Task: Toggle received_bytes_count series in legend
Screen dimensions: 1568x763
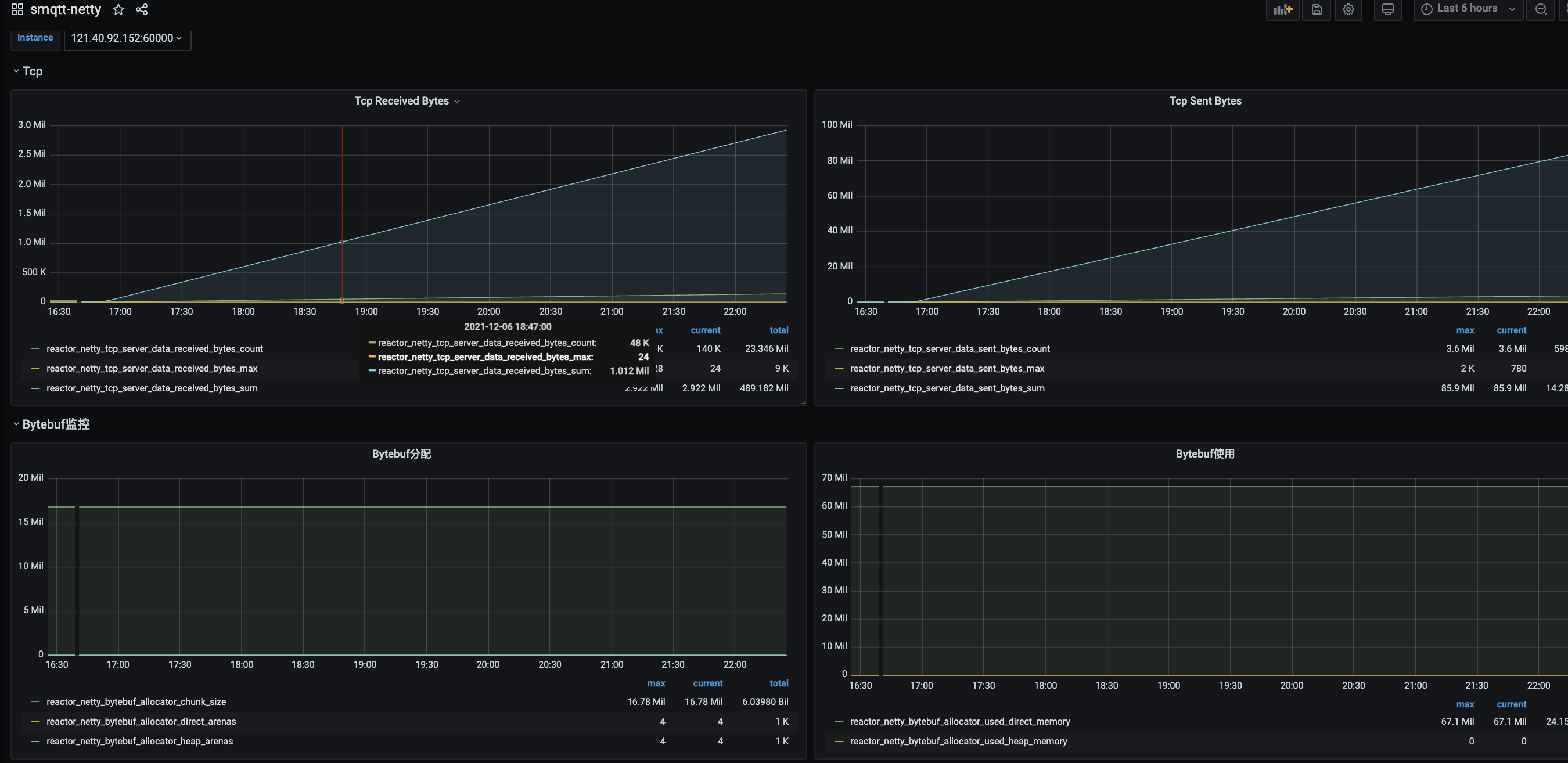Action: (154, 348)
